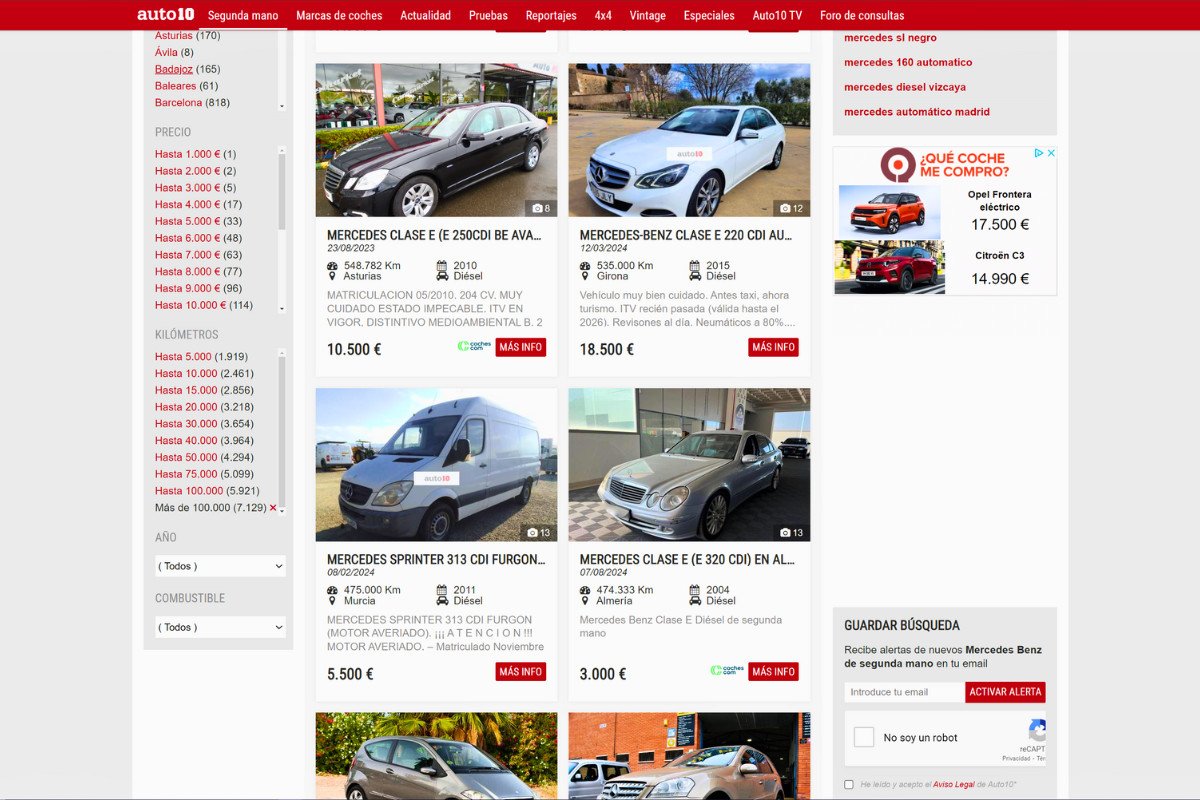This screenshot has width=1200, height=800.
Task: Open the Año dropdown
Action: point(220,566)
